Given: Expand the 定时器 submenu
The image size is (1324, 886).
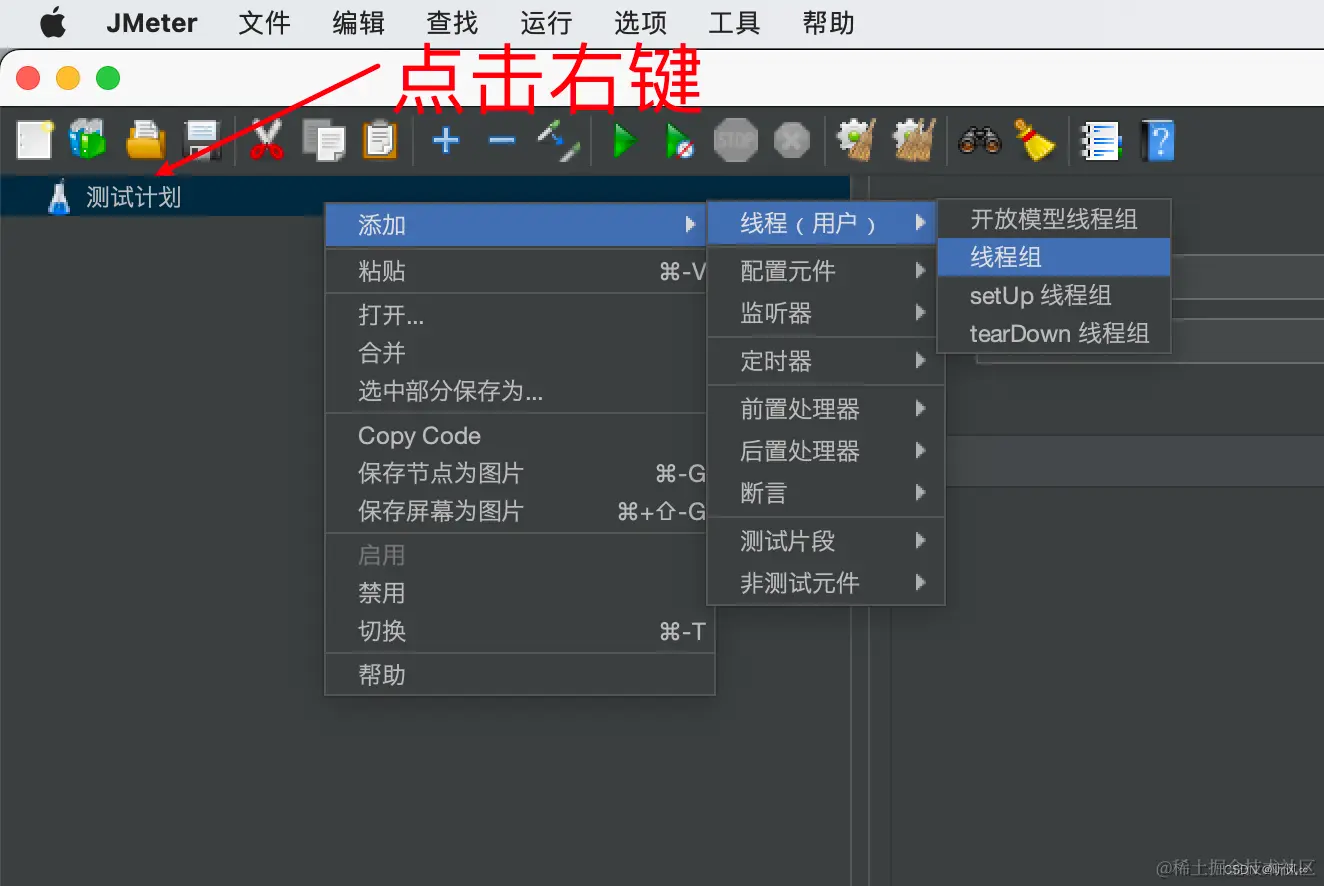Looking at the screenshot, I should point(826,361).
